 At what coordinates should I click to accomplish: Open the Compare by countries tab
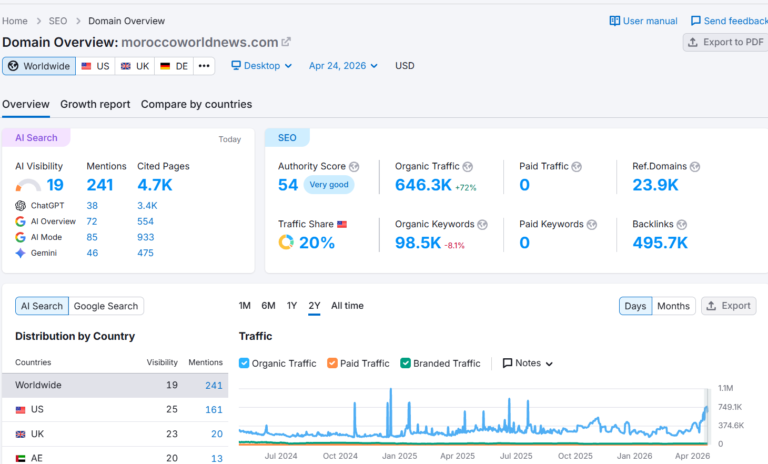point(196,104)
